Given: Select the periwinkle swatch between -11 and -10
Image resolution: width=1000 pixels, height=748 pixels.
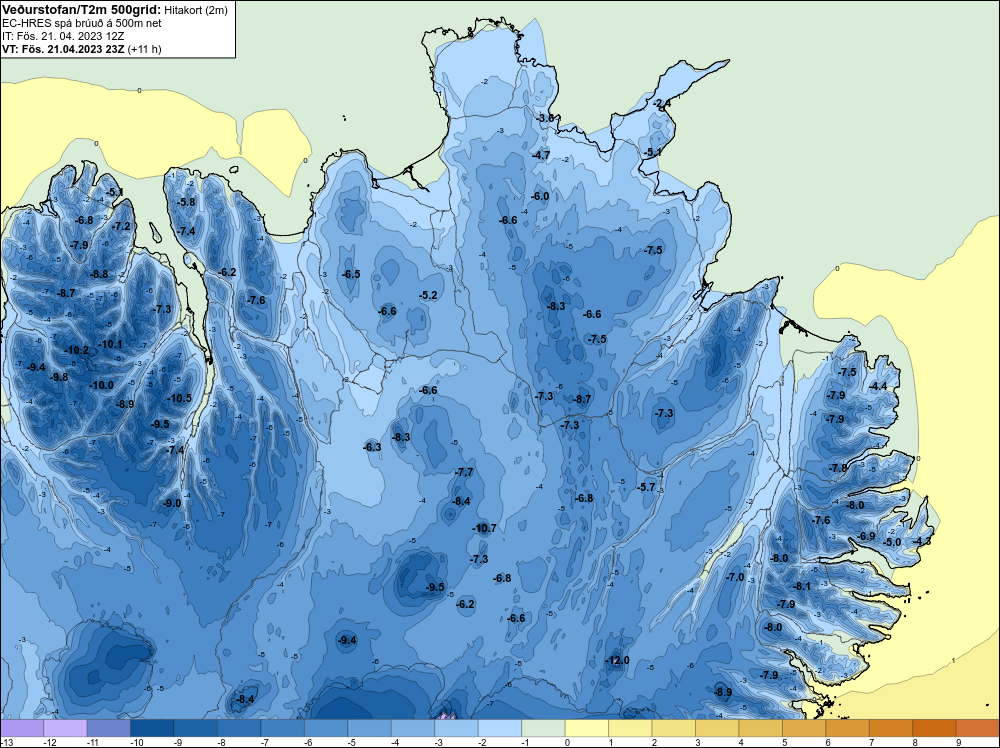Looking at the screenshot, I should coord(109,728).
